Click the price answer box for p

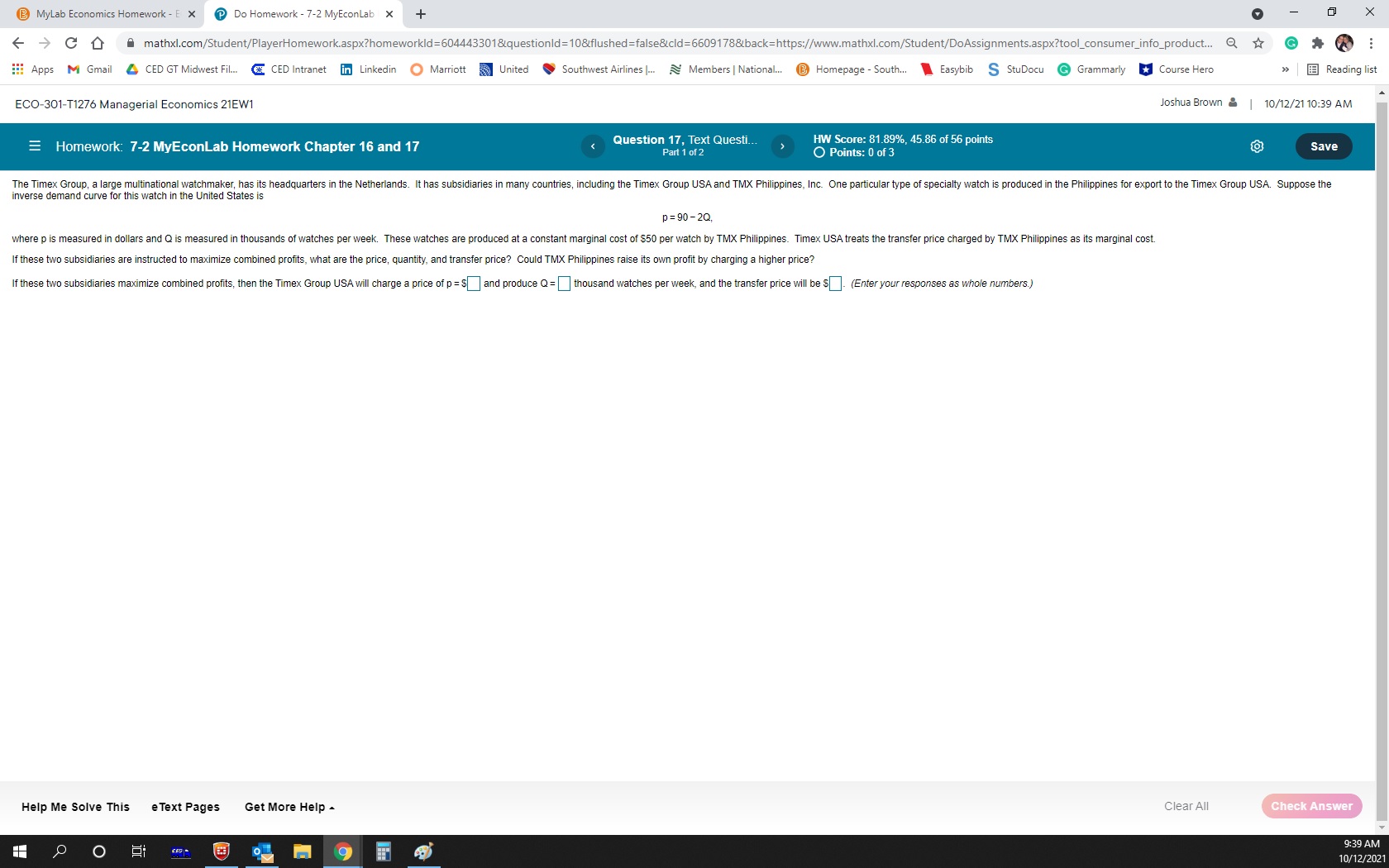pyautogui.click(x=473, y=284)
